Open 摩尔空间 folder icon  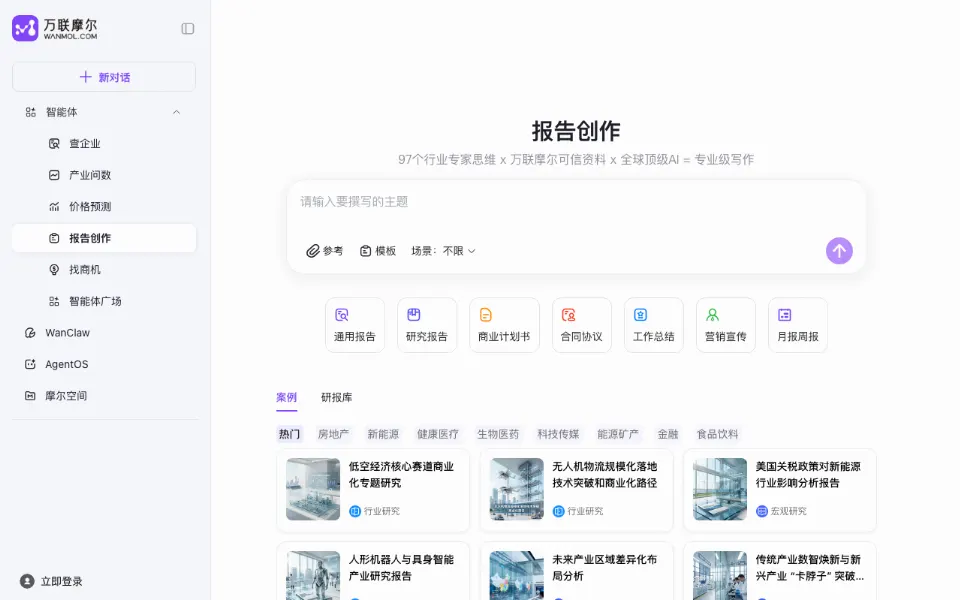coord(30,396)
